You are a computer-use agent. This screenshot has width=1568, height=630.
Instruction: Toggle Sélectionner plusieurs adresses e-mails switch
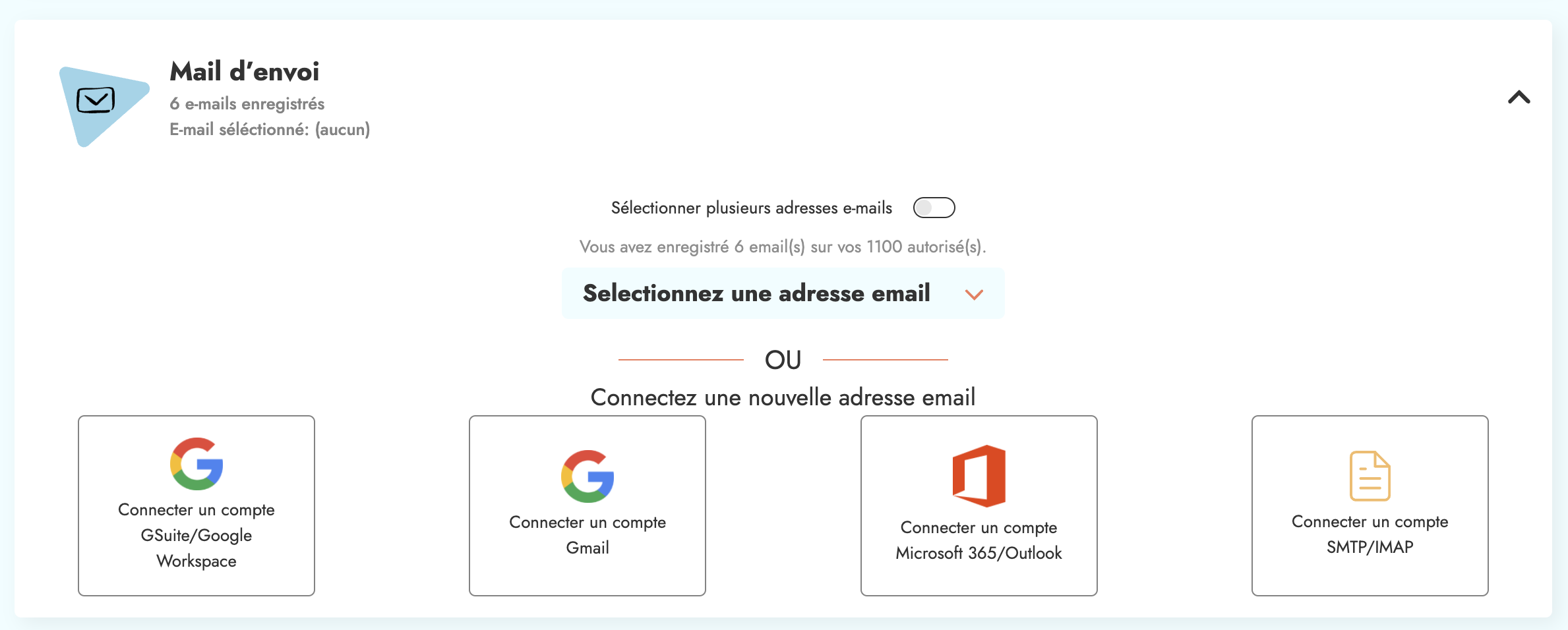click(934, 208)
